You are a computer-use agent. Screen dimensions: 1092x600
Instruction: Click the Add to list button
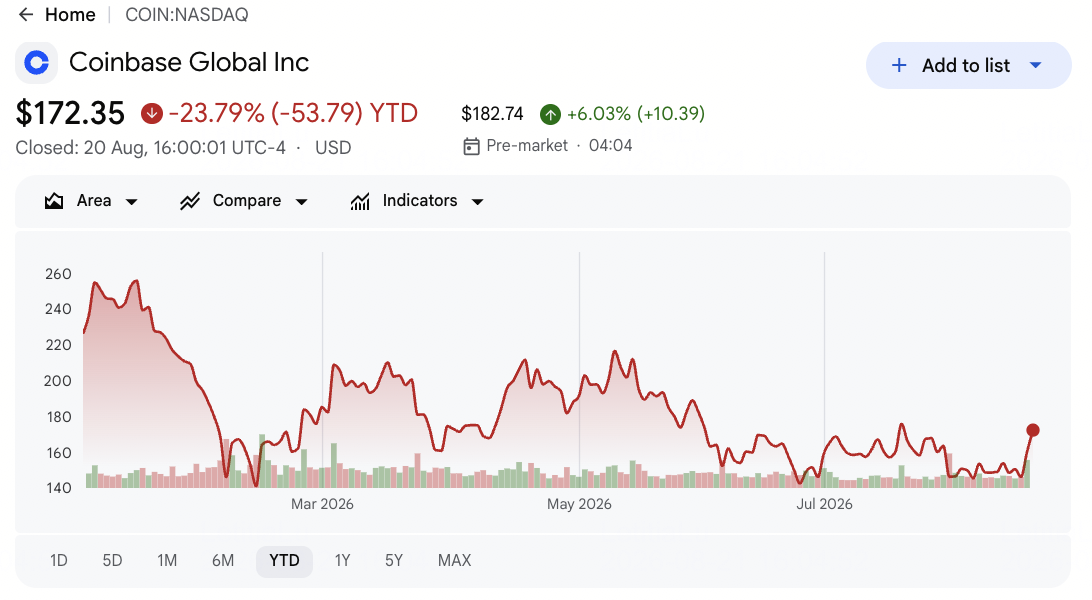[x=968, y=65]
